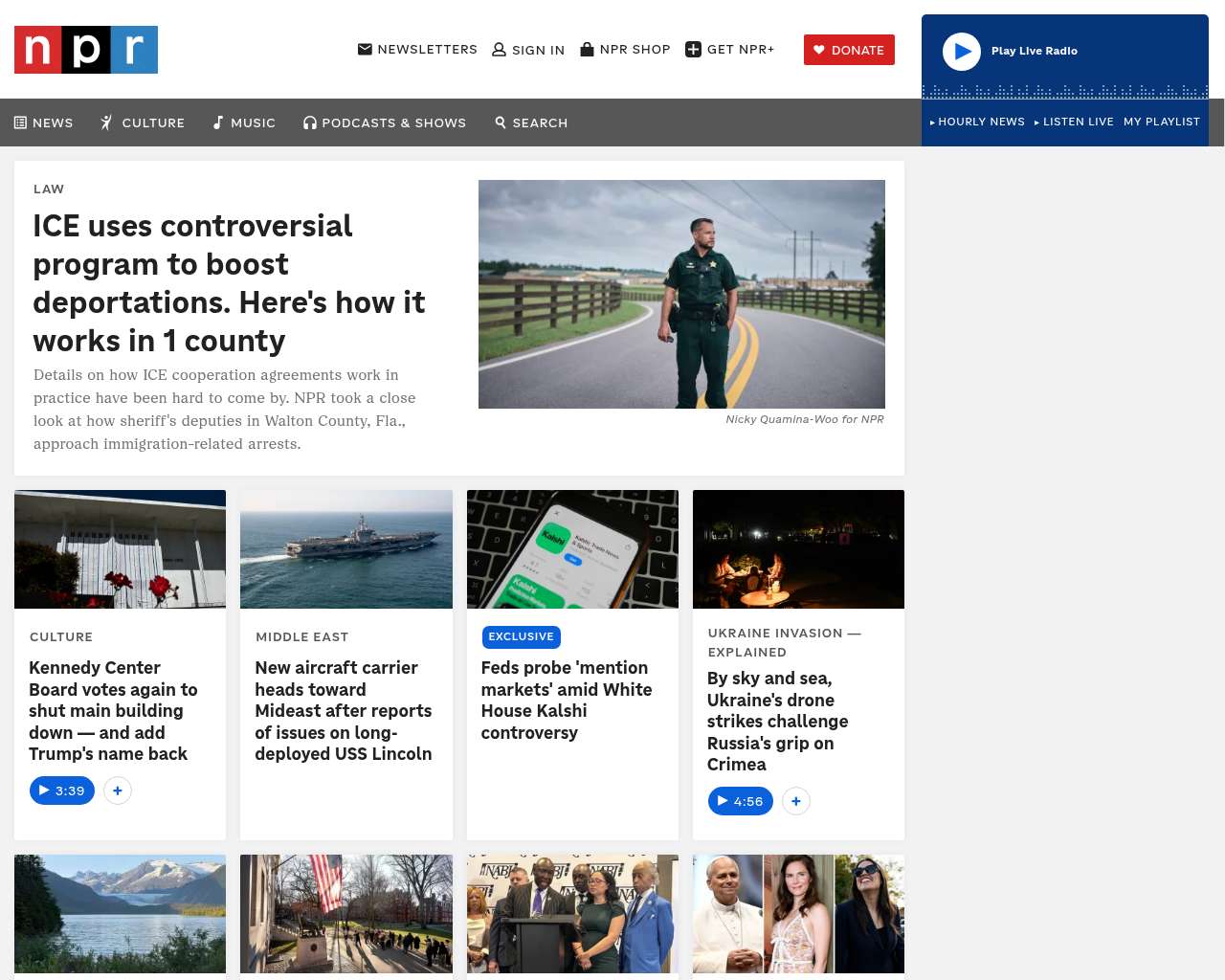Play the 4:56 Ukraine drone audio
This screenshot has height=980, width=1225.
tap(741, 801)
